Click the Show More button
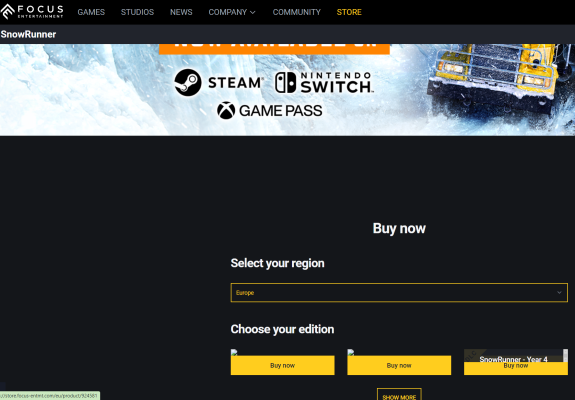 399,396
